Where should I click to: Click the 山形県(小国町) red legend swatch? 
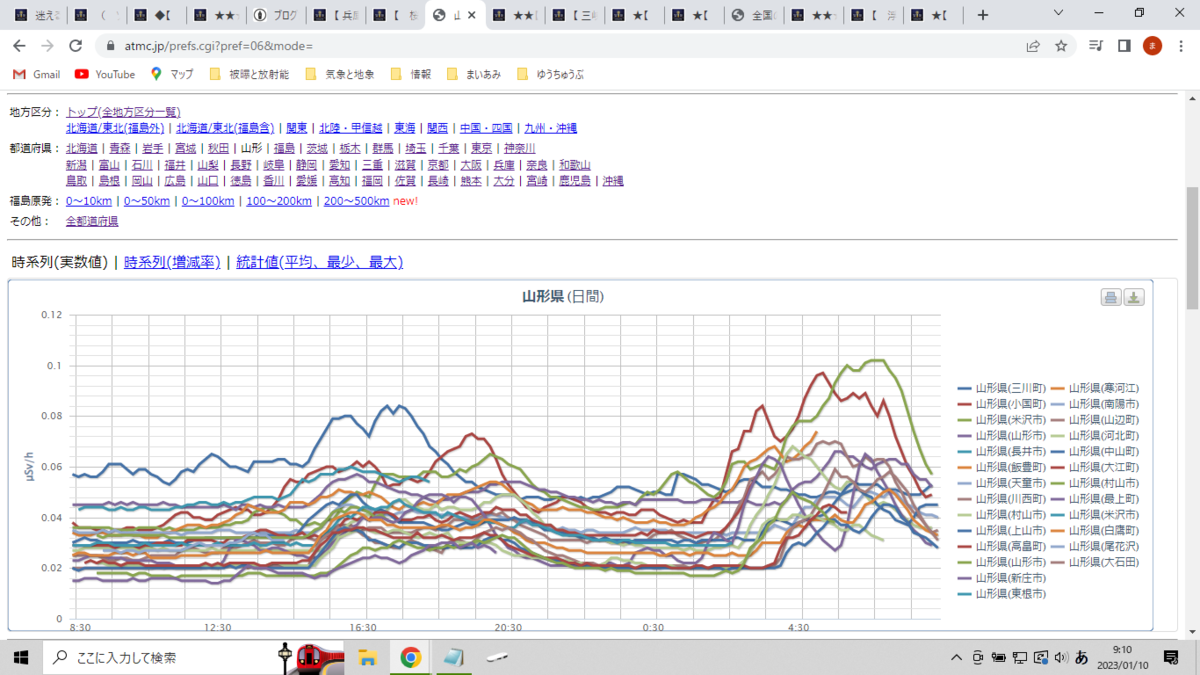965,404
